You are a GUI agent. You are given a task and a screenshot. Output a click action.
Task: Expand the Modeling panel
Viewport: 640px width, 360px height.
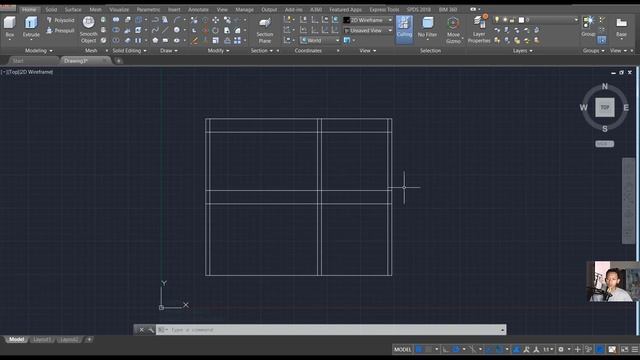tap(39, 51)
